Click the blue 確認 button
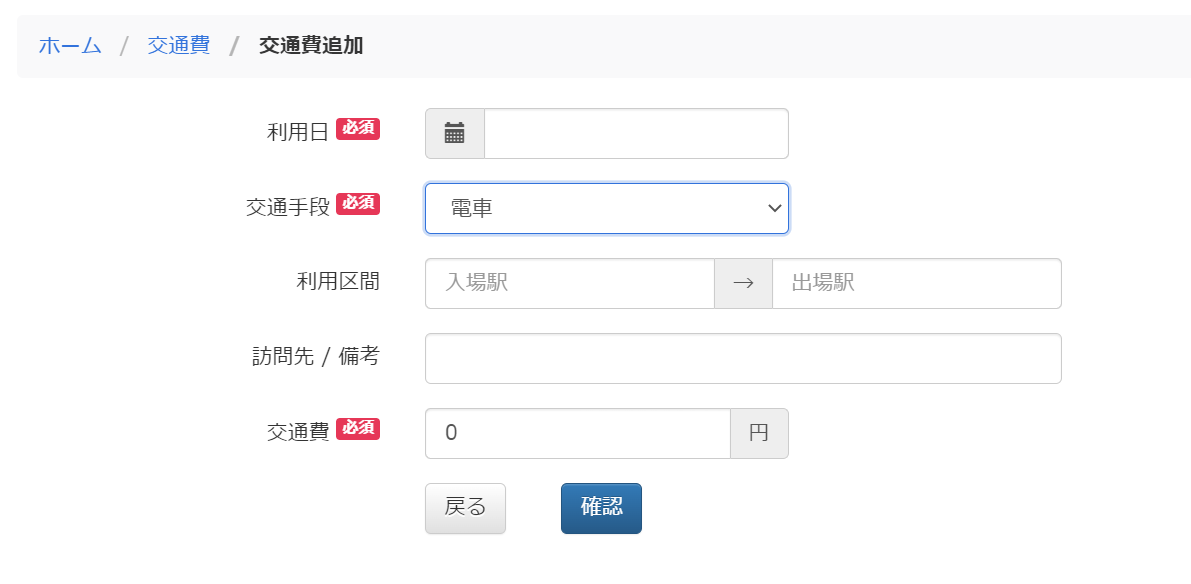Viewport: 1191px width, 584px height. pos(602,508)
